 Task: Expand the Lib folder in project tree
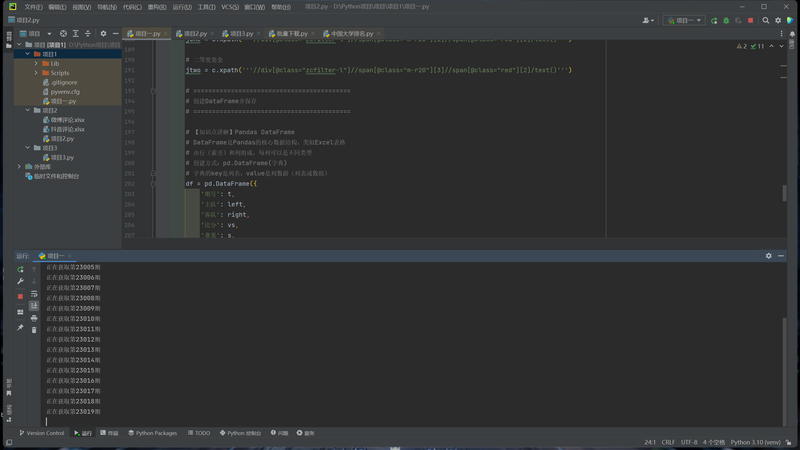click(x=37, y=63)
